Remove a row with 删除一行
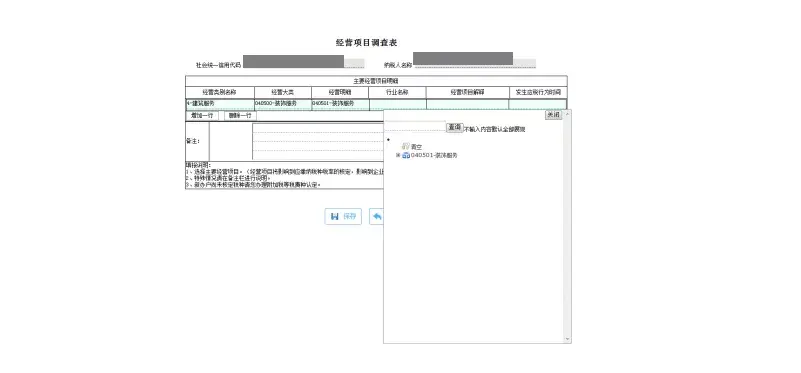Image resolution: width=801 pixels, height=373 pixels. click(x=240, y=116)
